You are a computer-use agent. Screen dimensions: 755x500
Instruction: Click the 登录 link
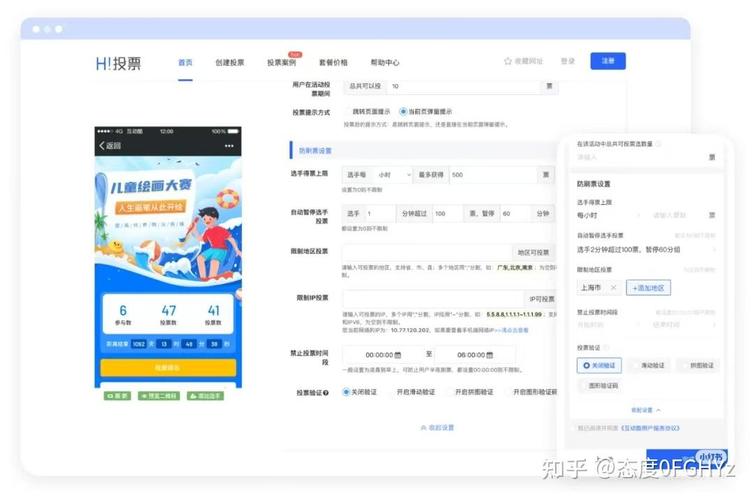tap(568, 61)
